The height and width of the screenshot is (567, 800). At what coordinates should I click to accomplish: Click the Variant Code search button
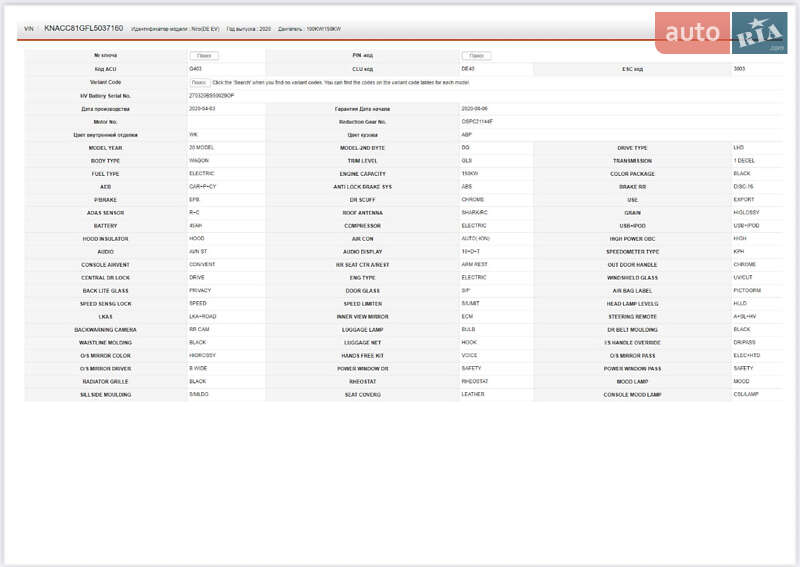(199, 82)
